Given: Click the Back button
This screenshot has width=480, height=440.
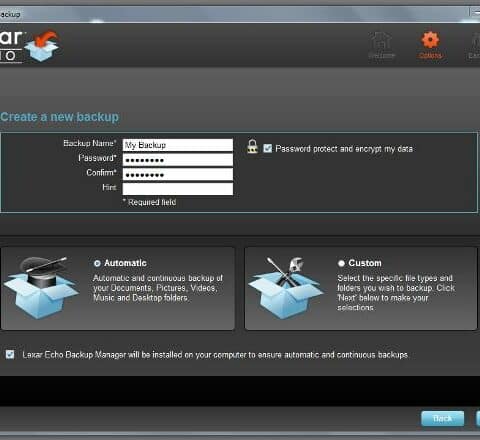Looking at the screenshot, I should point(442,419).
